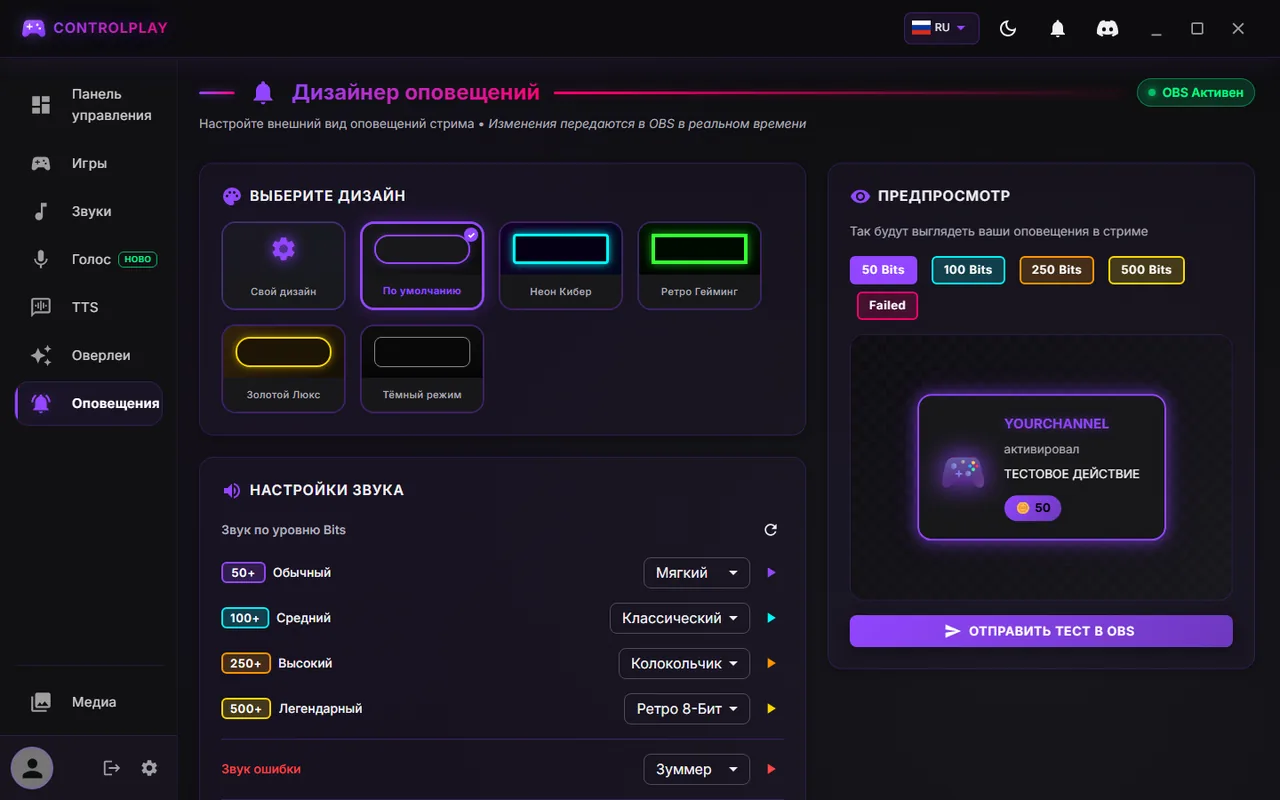Open the Оверлеи sidebar section
The height and width of the screenshot is (800, 1280).
(88, 355)
